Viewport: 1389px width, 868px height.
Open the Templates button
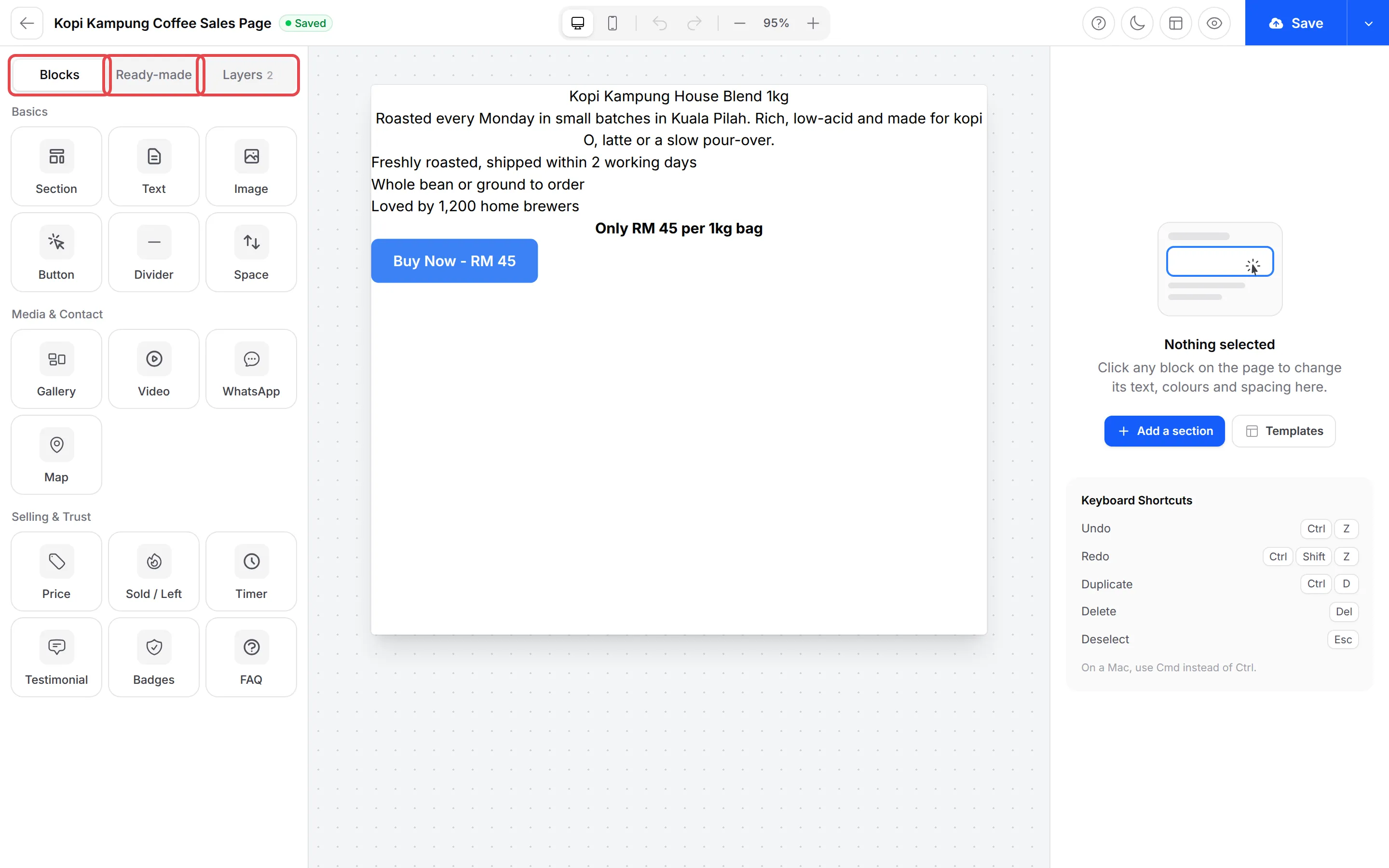click(1284, 431)
